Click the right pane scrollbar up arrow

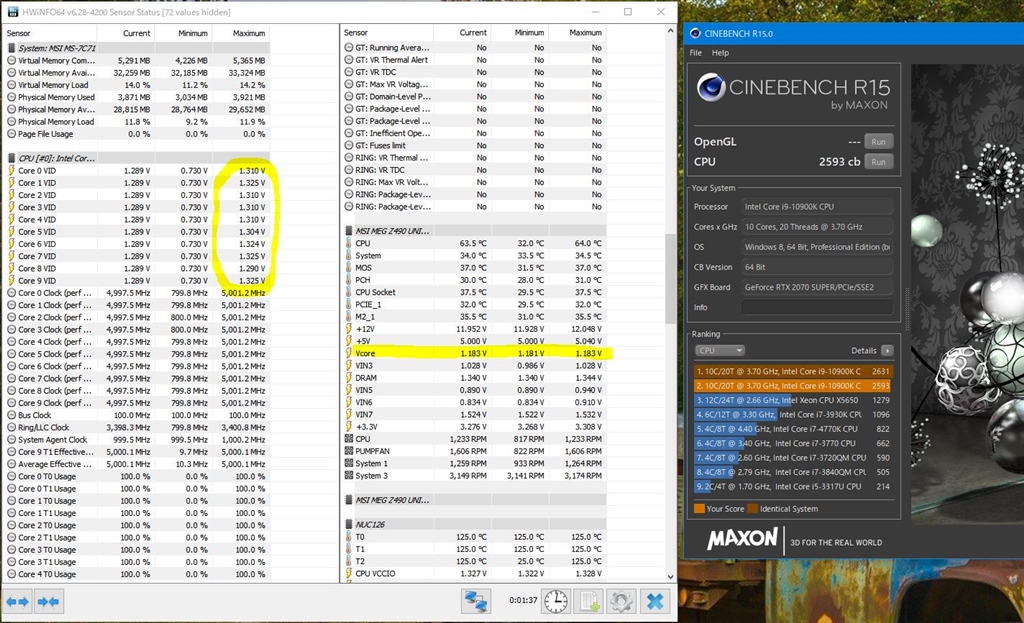pyautogui.click(x=670, y=31)
